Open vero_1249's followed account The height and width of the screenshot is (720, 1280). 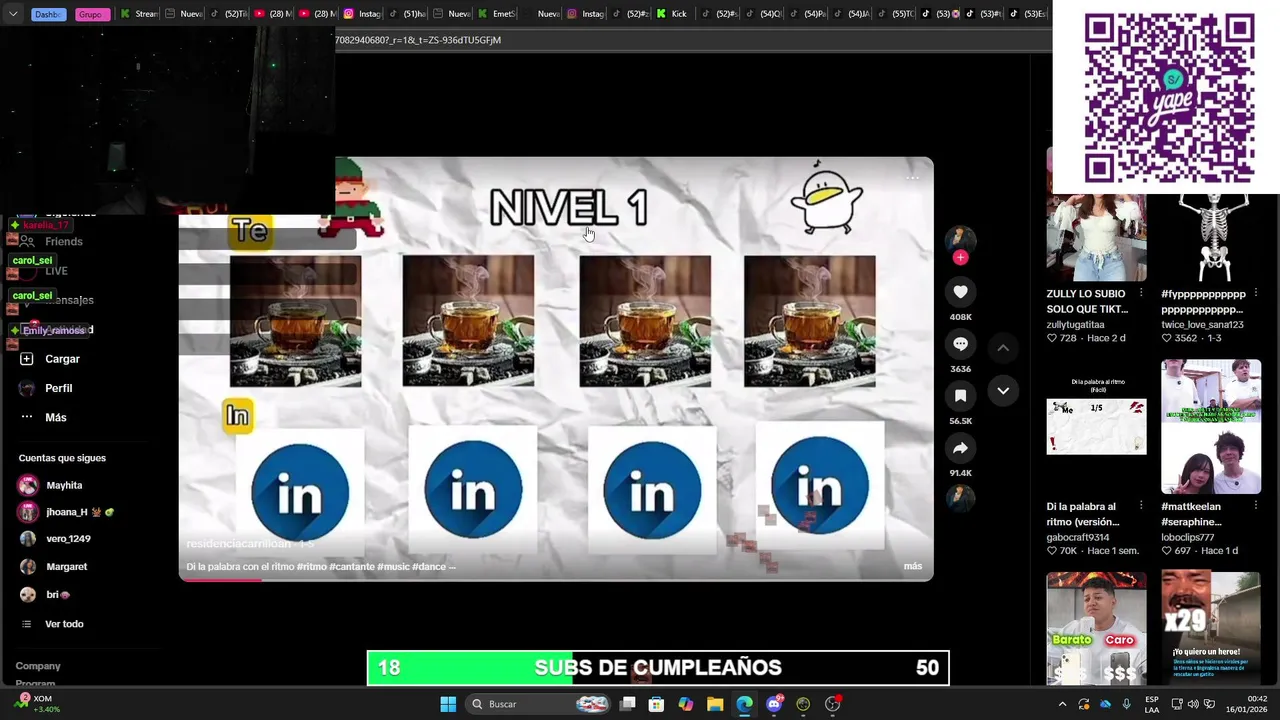pos(54,539)
